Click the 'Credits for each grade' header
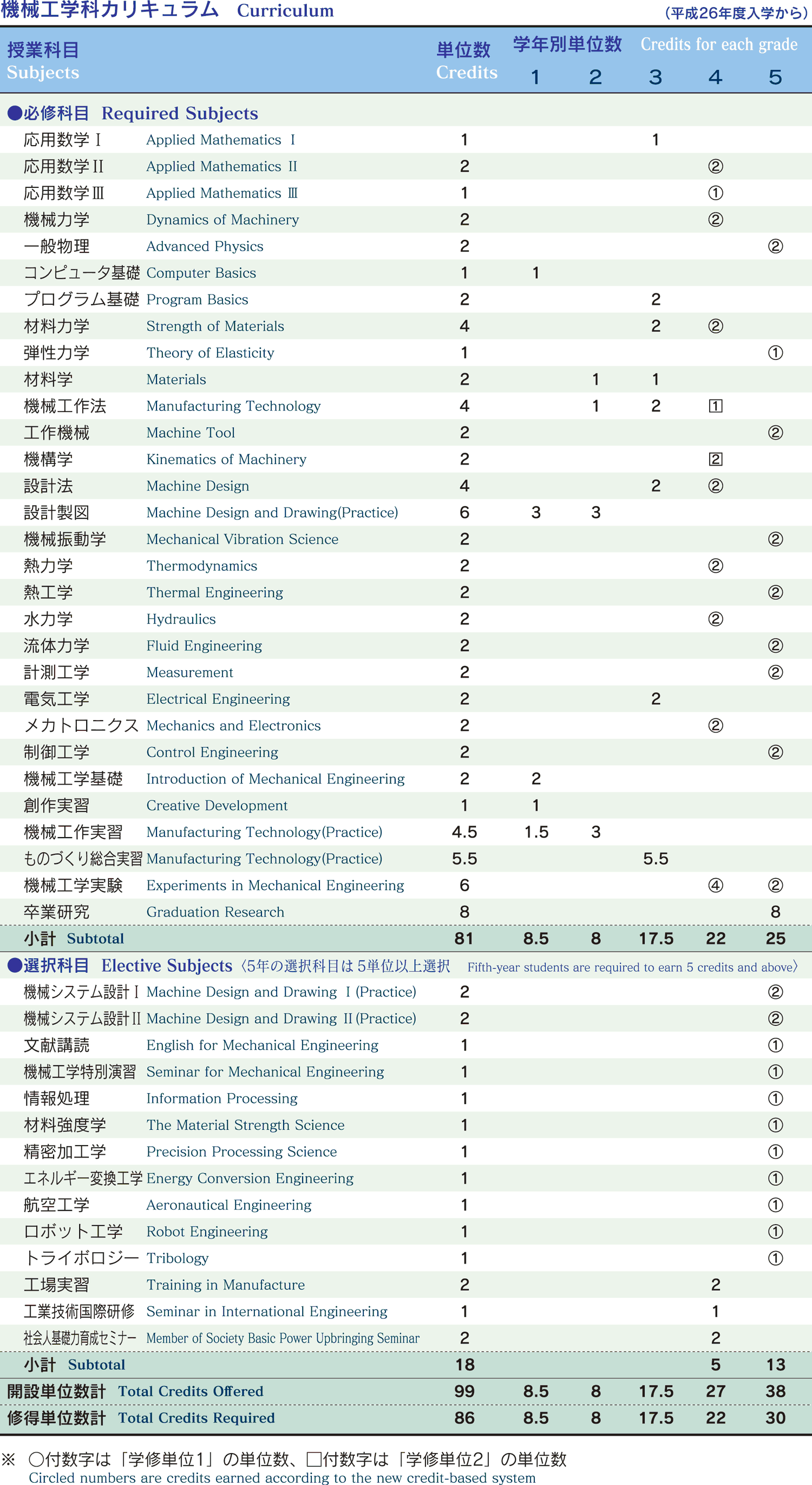This screenshot has width=812, height=1485. pos(719,44)
